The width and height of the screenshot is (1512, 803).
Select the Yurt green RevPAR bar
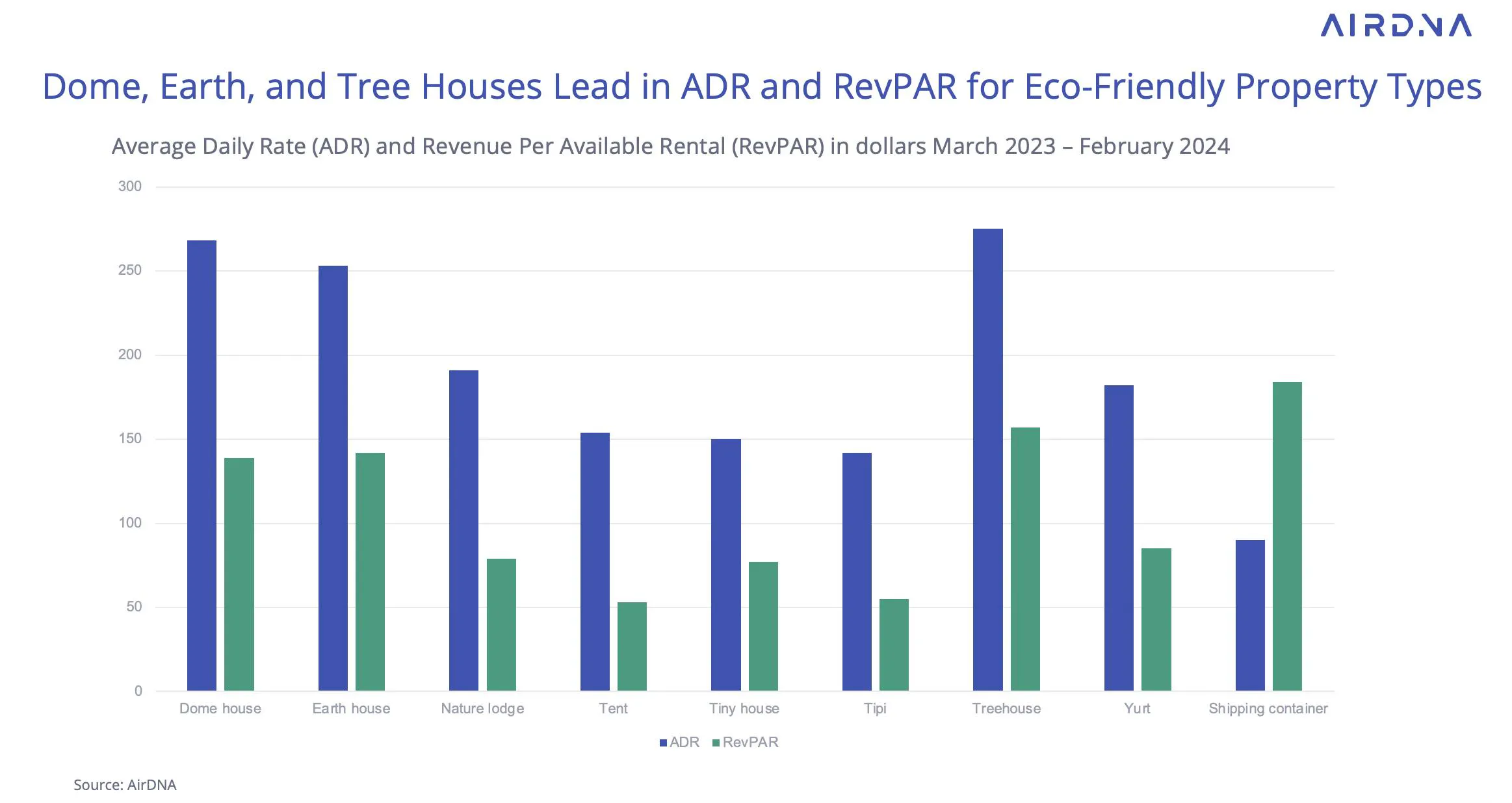1156,619
